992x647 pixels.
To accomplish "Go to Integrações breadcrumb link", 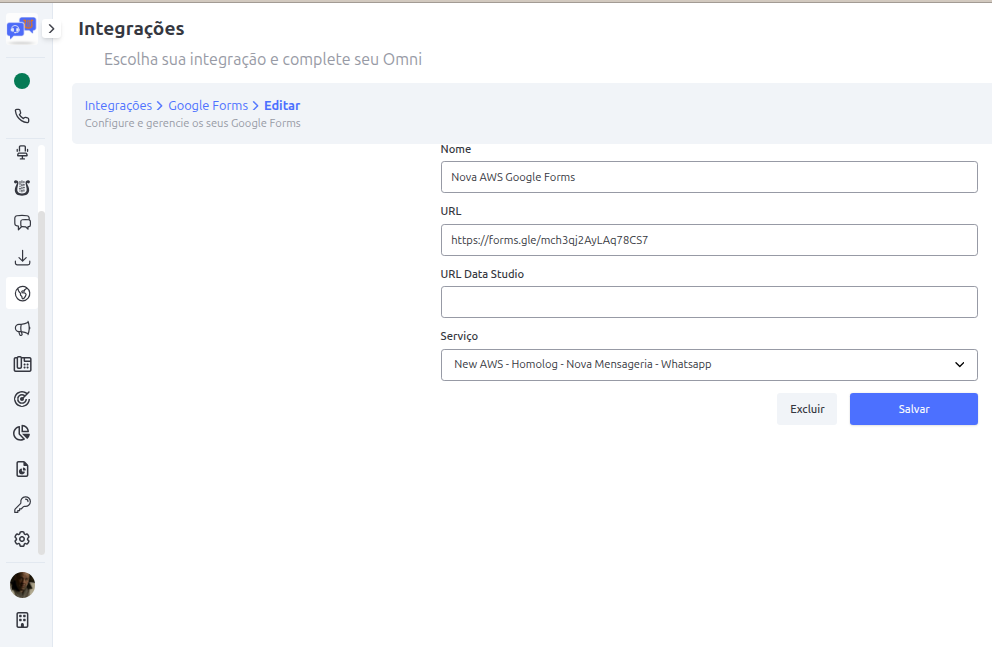I will click(118, 105).
